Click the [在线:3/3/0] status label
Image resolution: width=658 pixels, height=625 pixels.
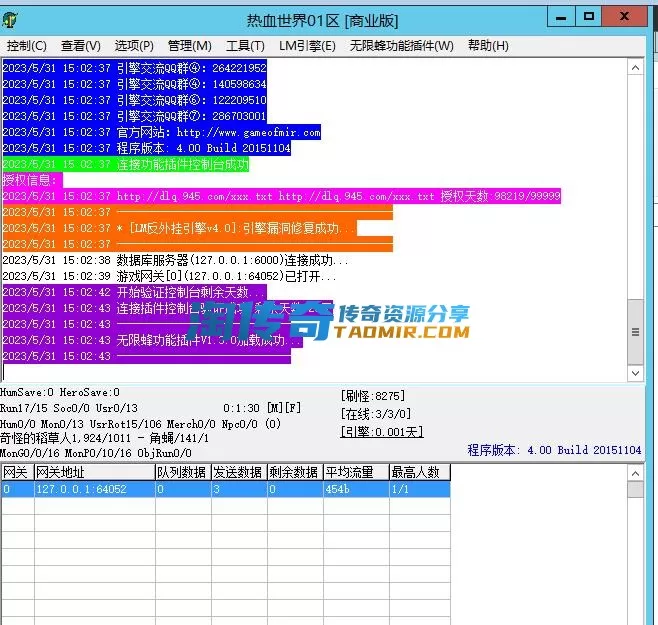click(x=376, y=414)
